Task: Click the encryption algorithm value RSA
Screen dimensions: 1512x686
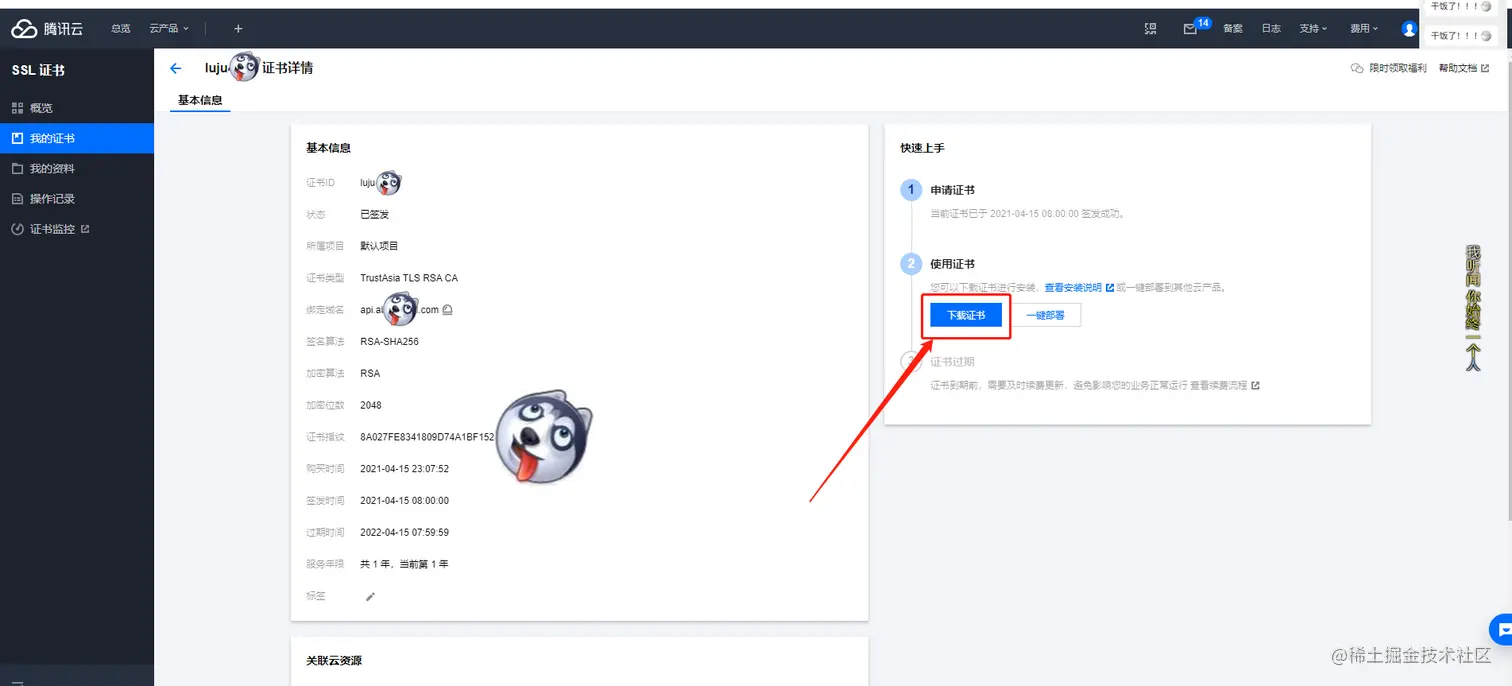Action: (x=370, y=373)
